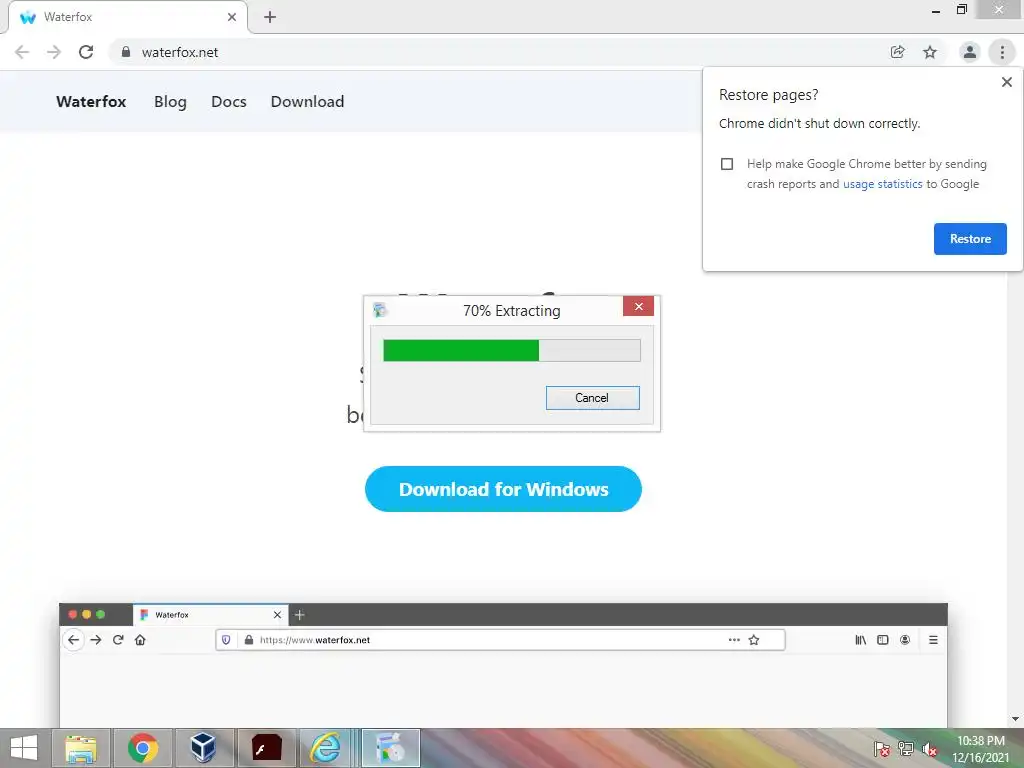Open a new tab with the plus button
Image resolution: width=1024 pixels, height=768 pixels.
pyautogui.click(x=270, y=17)
